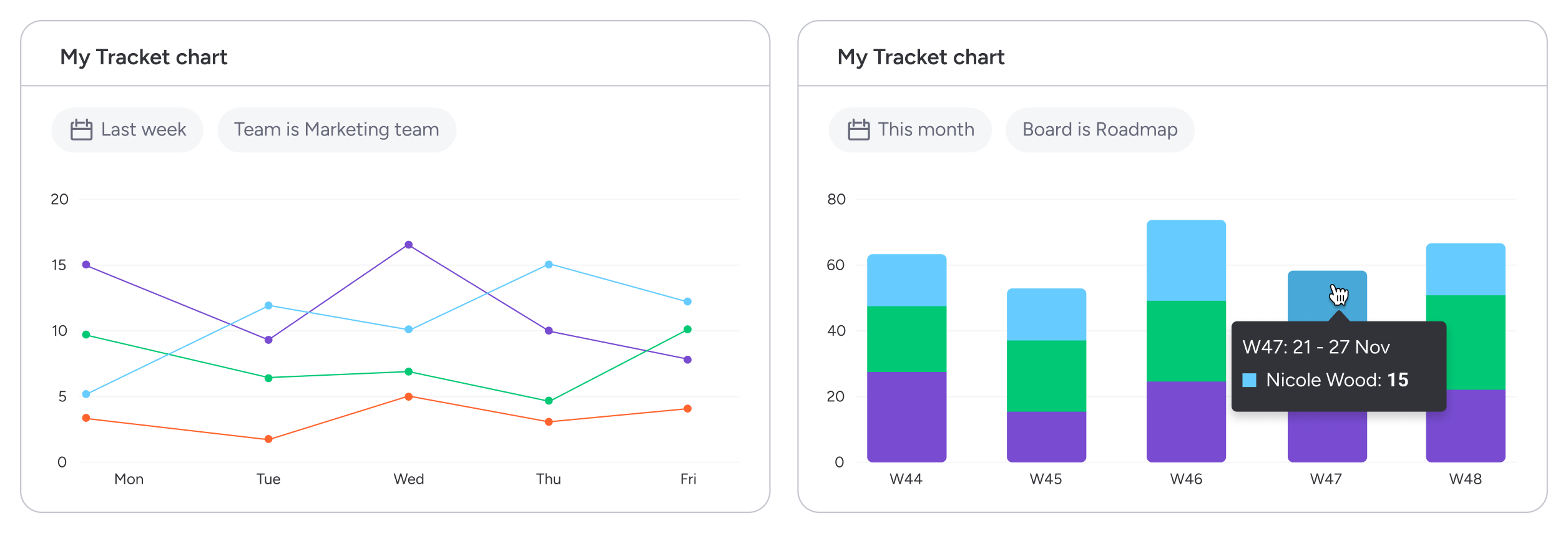Click the right My Tracket chart title
The height and width of the screenshot is (533, 1568).
click(921, 57)
